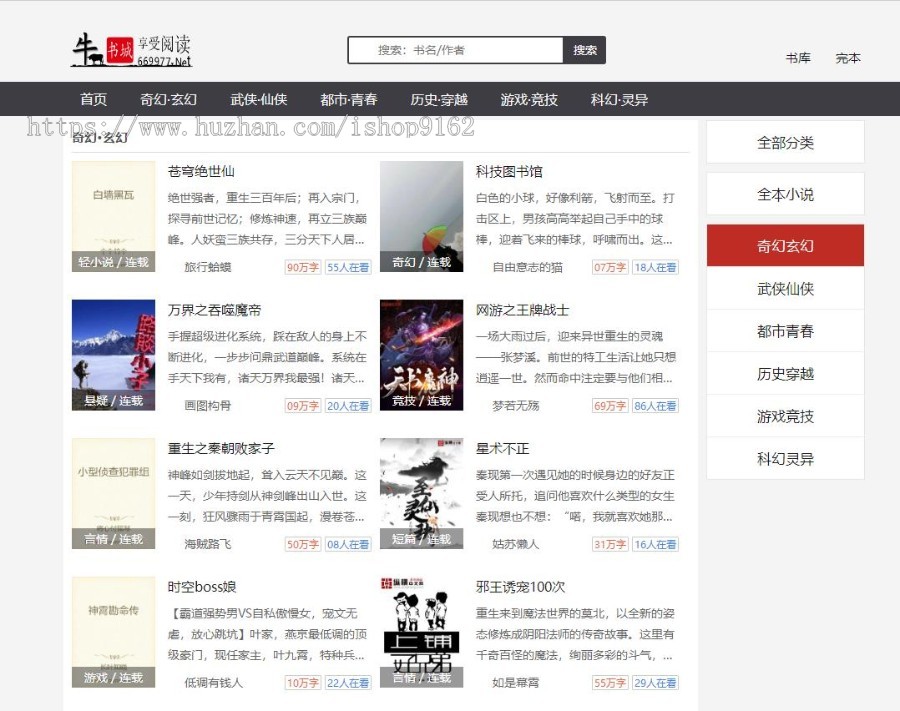
Task: Open 历史·穿越 navigation menu item
Action: 438,99
